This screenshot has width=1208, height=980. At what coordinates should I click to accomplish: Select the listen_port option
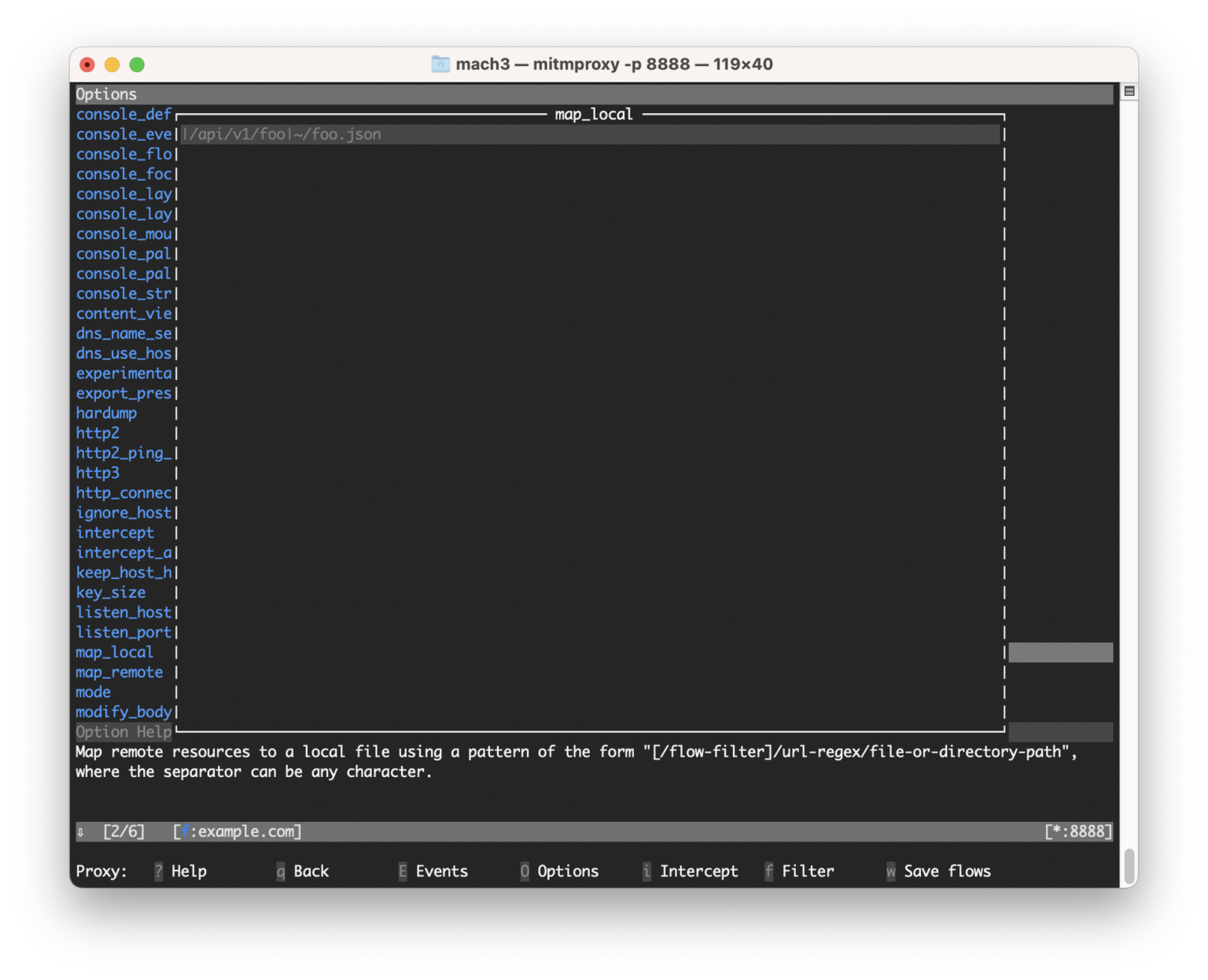(123, 632)
